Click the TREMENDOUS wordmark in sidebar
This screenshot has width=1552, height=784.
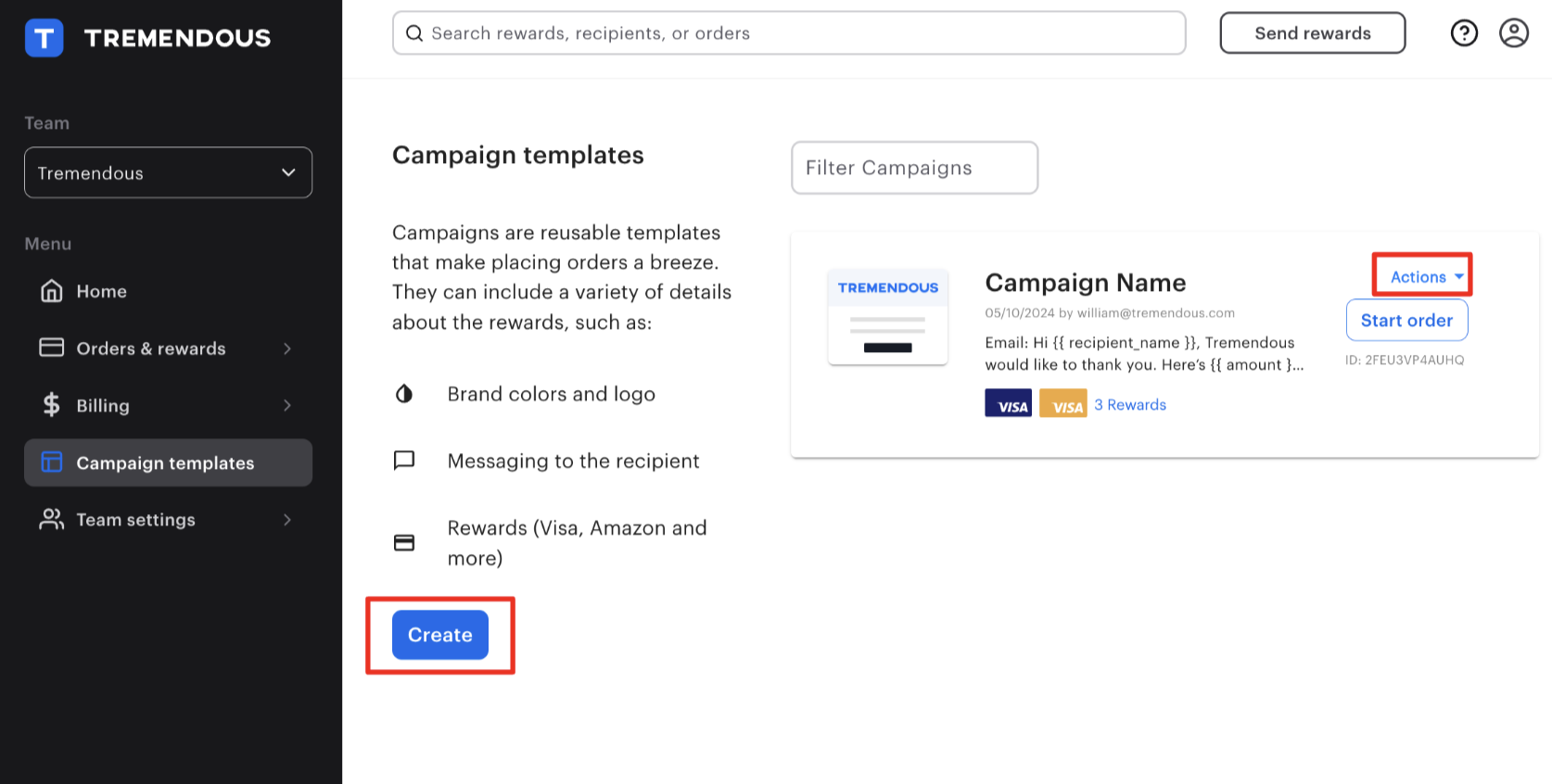coord(177,38)
